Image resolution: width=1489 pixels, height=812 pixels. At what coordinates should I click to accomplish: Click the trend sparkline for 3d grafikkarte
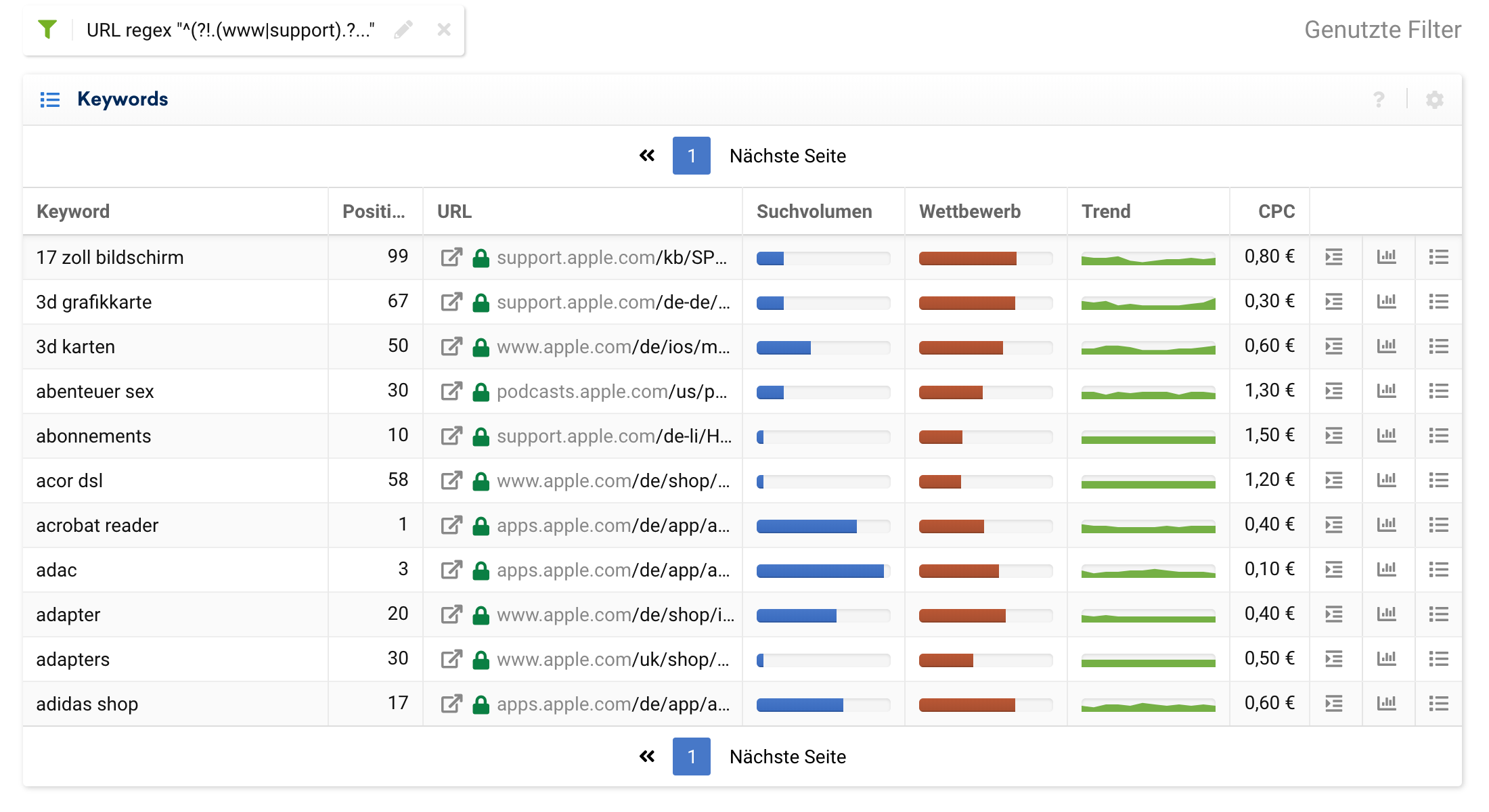tap(1149, 303)
